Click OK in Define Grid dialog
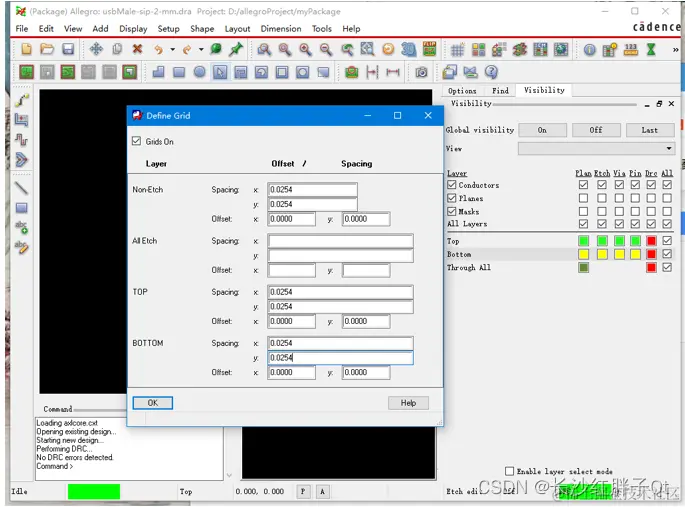 pos(152,403)
